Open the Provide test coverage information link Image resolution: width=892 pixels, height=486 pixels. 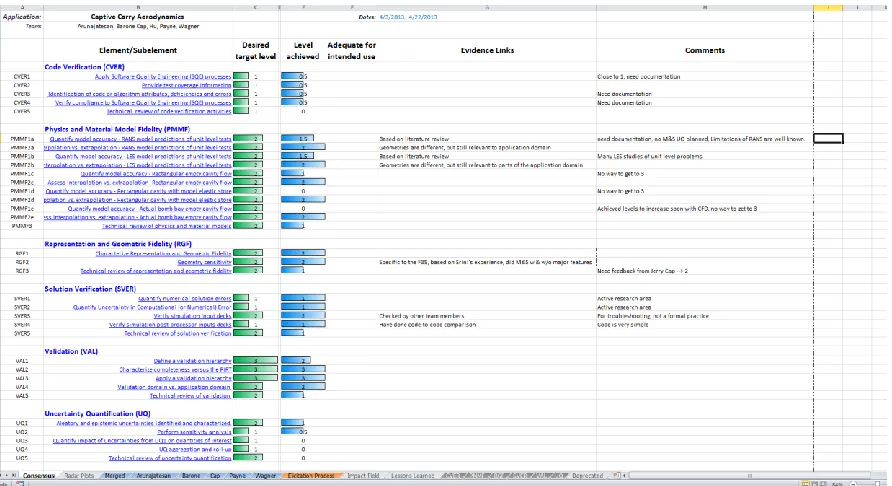coord(187,85)
